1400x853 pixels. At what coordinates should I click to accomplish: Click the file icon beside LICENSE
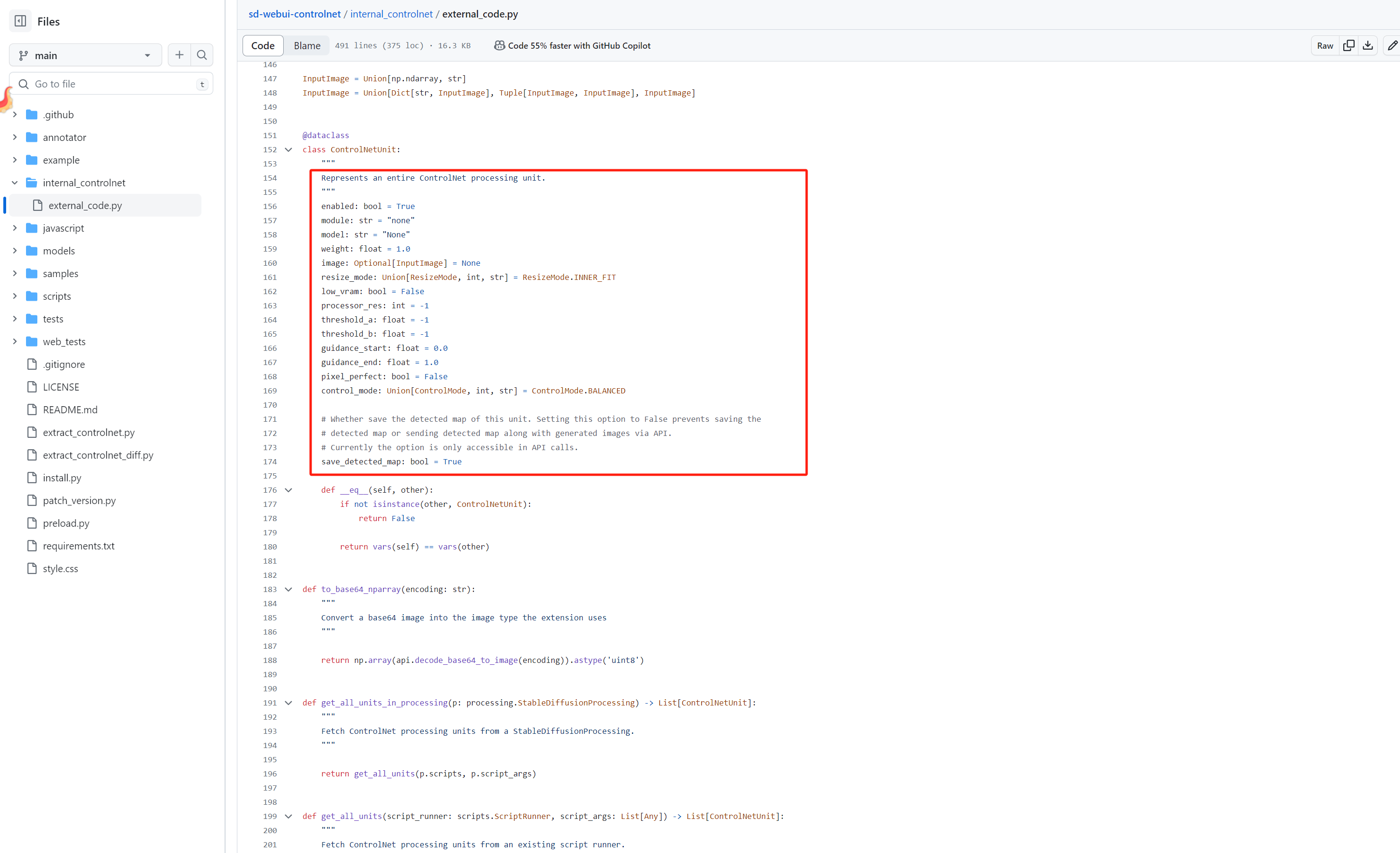click(32, 387)
